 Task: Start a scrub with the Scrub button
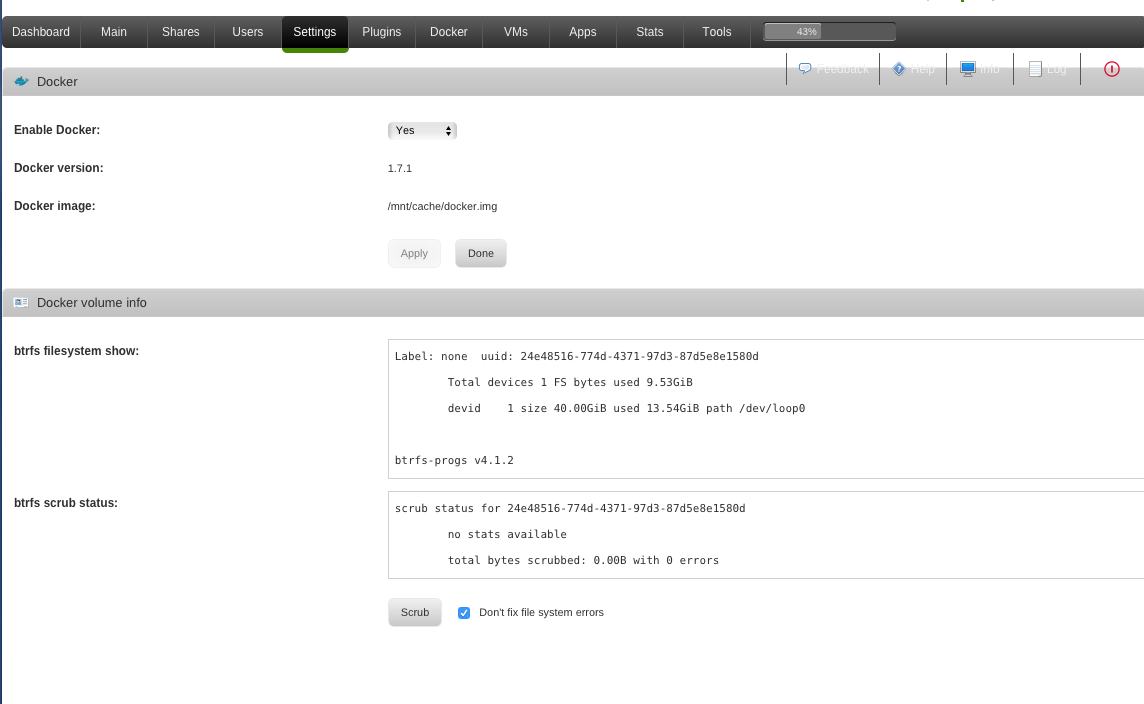(x=414, y=612)
